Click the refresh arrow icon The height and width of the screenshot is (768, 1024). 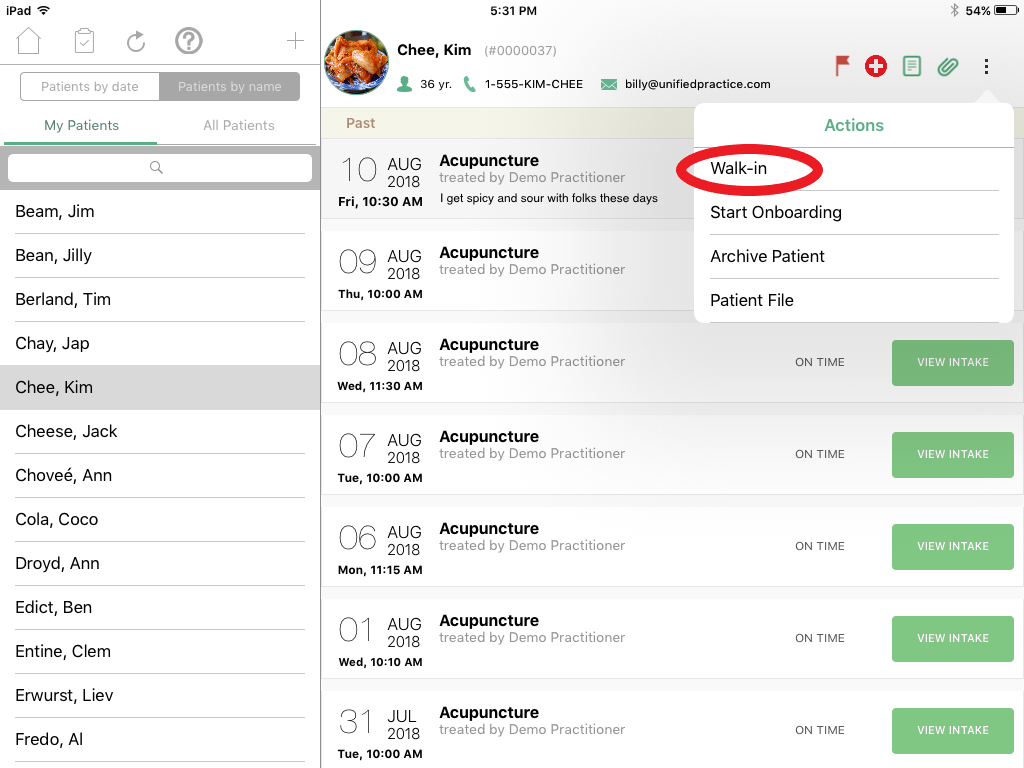click(x=136, y=41)
